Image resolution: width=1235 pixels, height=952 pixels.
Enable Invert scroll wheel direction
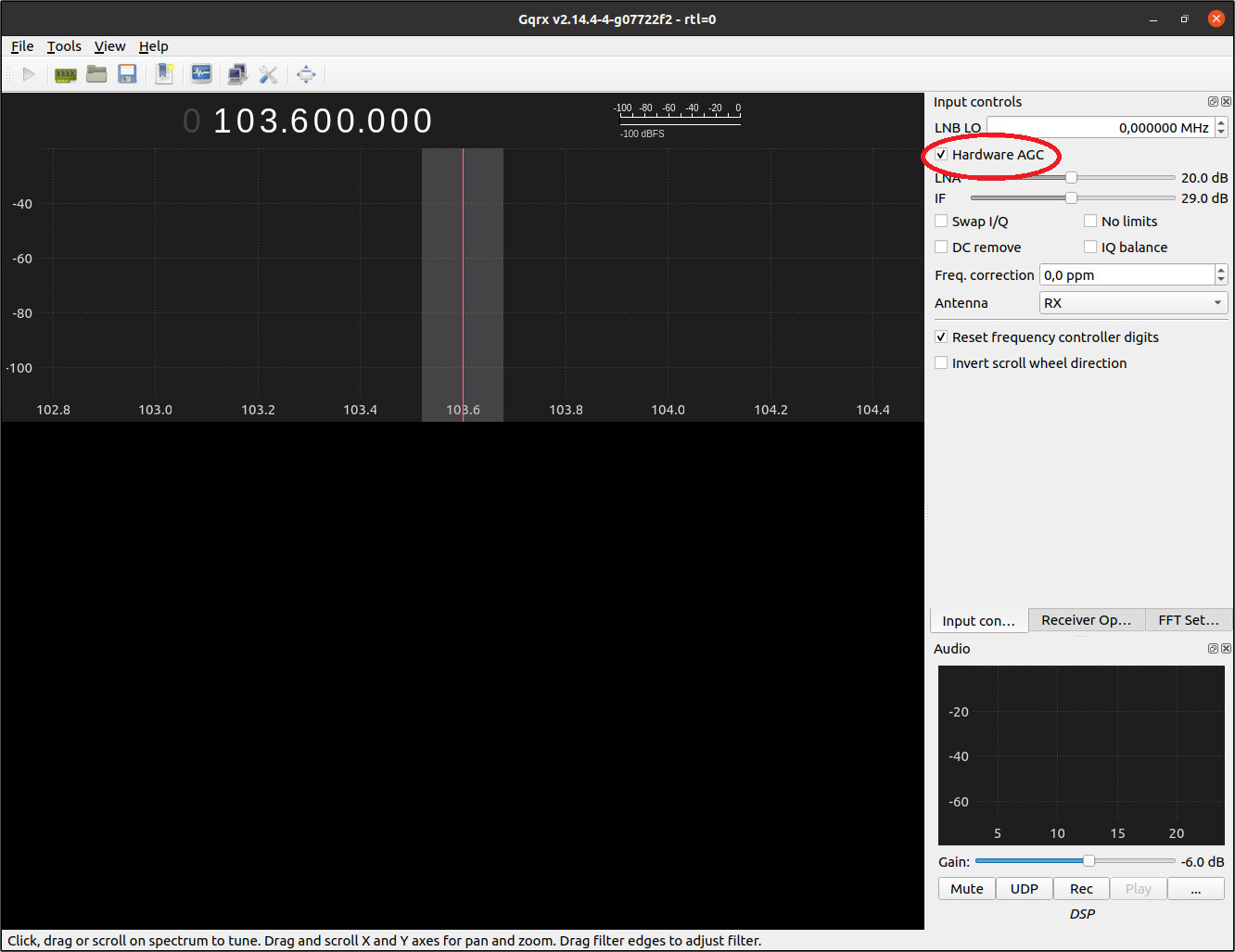point(941,363)
